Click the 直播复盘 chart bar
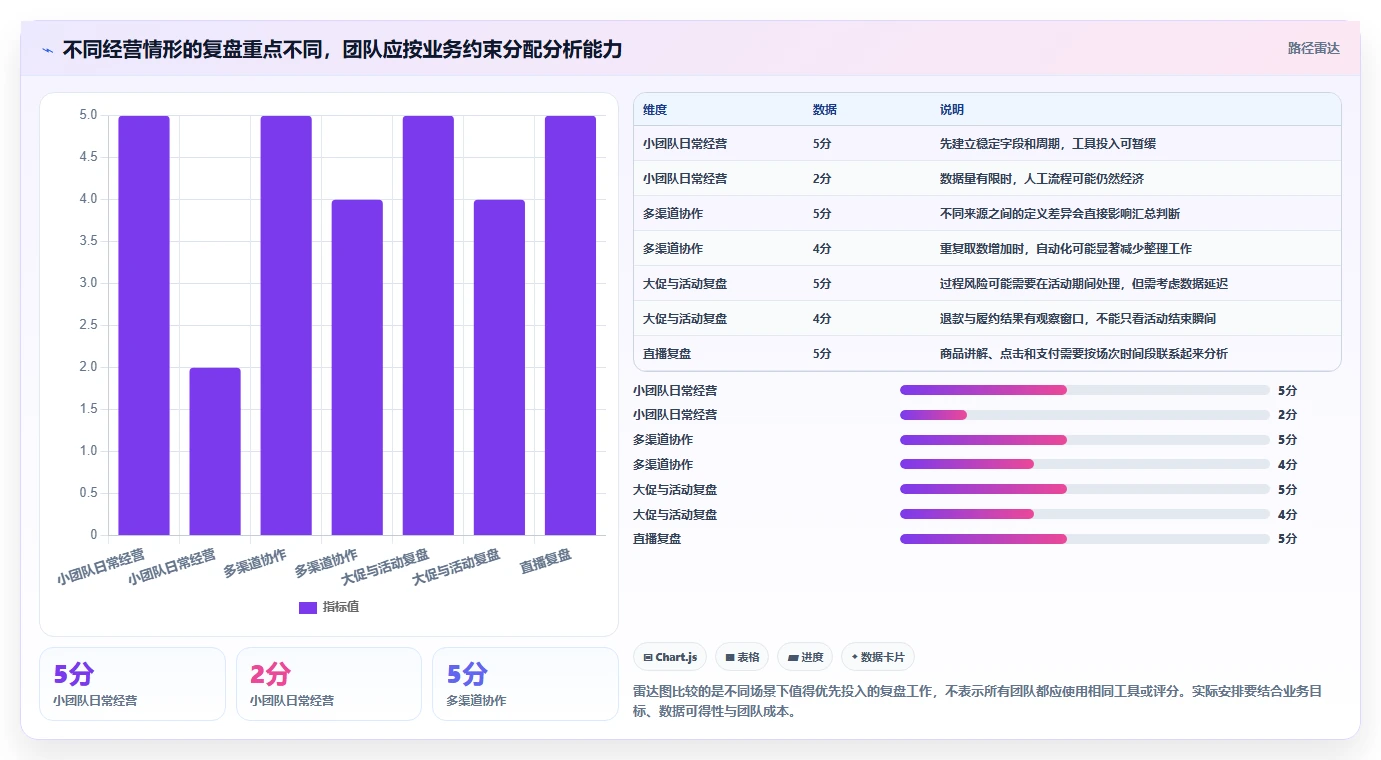1381x760 pixels. tap(570, 325)
